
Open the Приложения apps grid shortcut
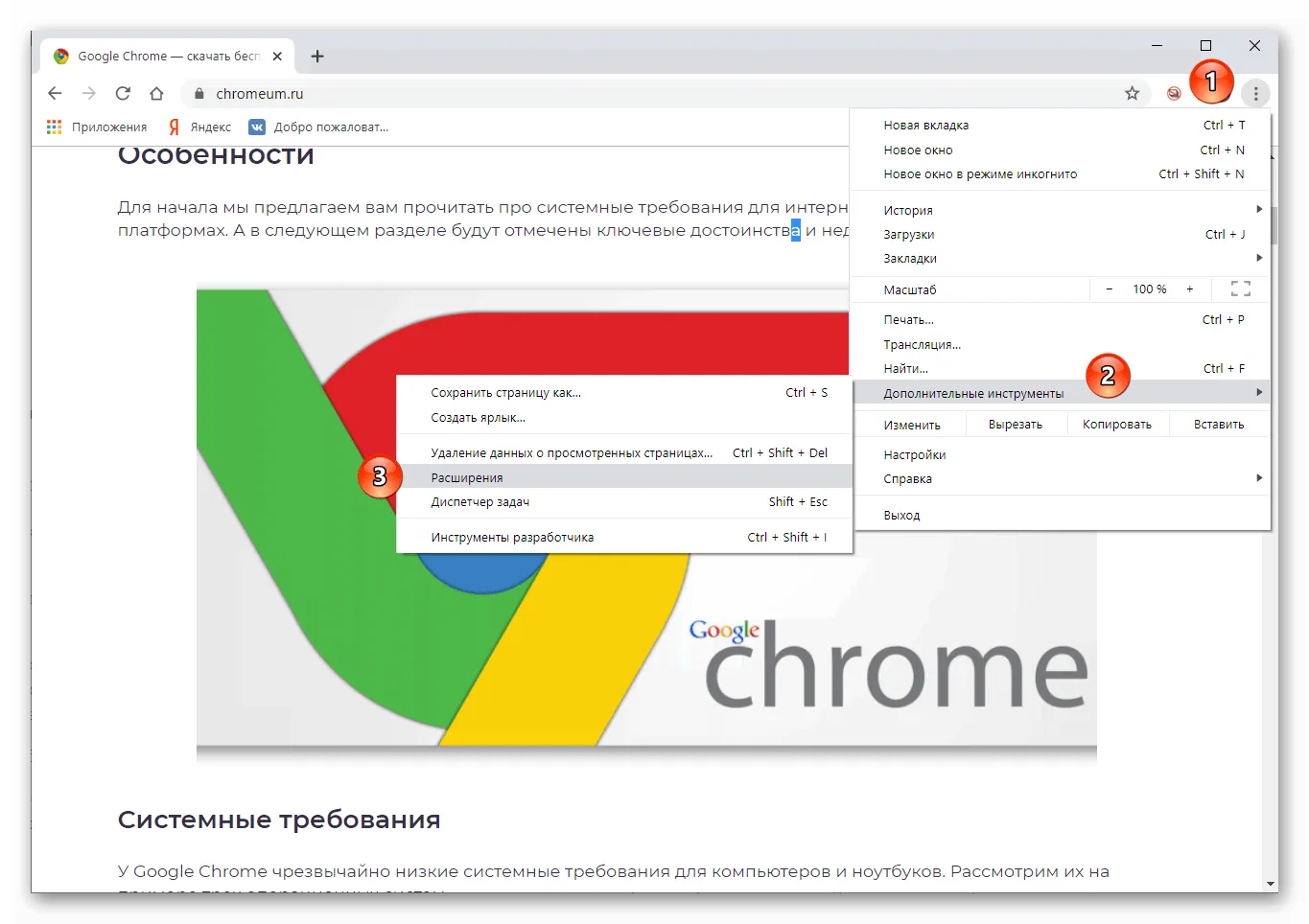[x=97, y=127]
